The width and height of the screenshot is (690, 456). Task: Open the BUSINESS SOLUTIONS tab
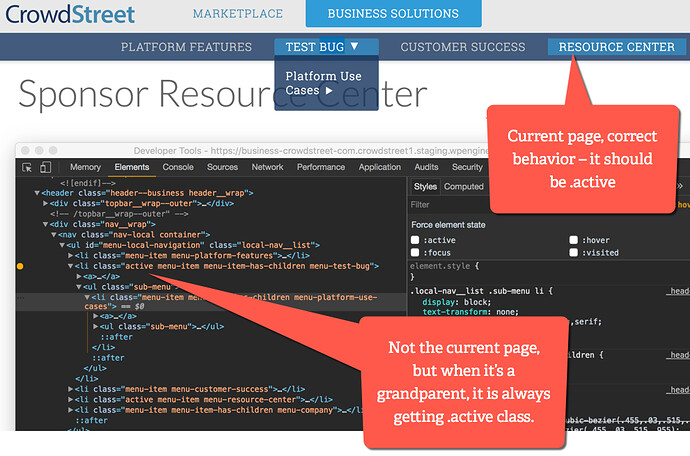[393, 14]
